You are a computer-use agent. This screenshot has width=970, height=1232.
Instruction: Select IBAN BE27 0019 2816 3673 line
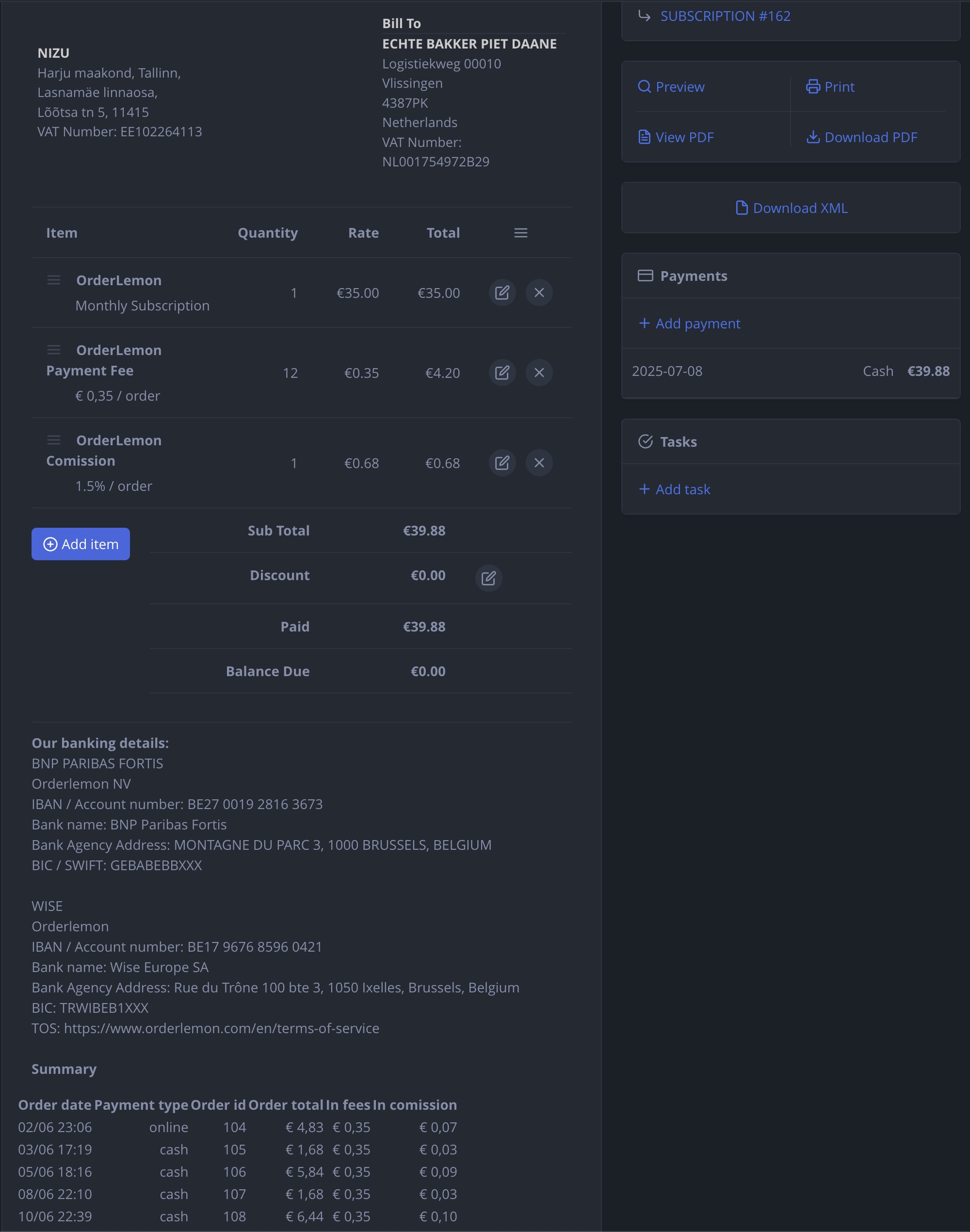[x=177, y=804]
